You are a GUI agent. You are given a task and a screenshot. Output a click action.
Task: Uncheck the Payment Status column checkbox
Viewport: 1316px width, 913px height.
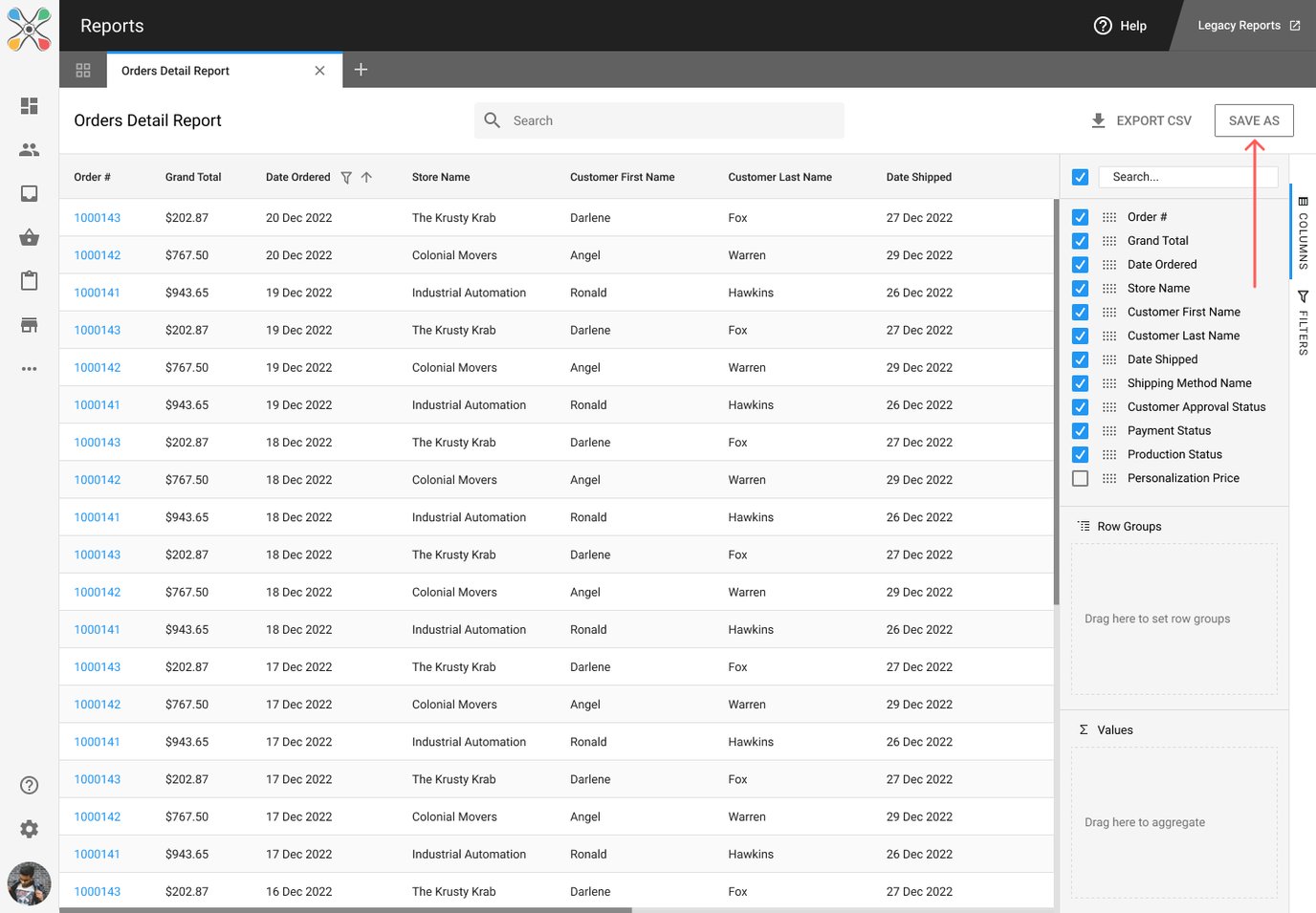[1080, 431]
